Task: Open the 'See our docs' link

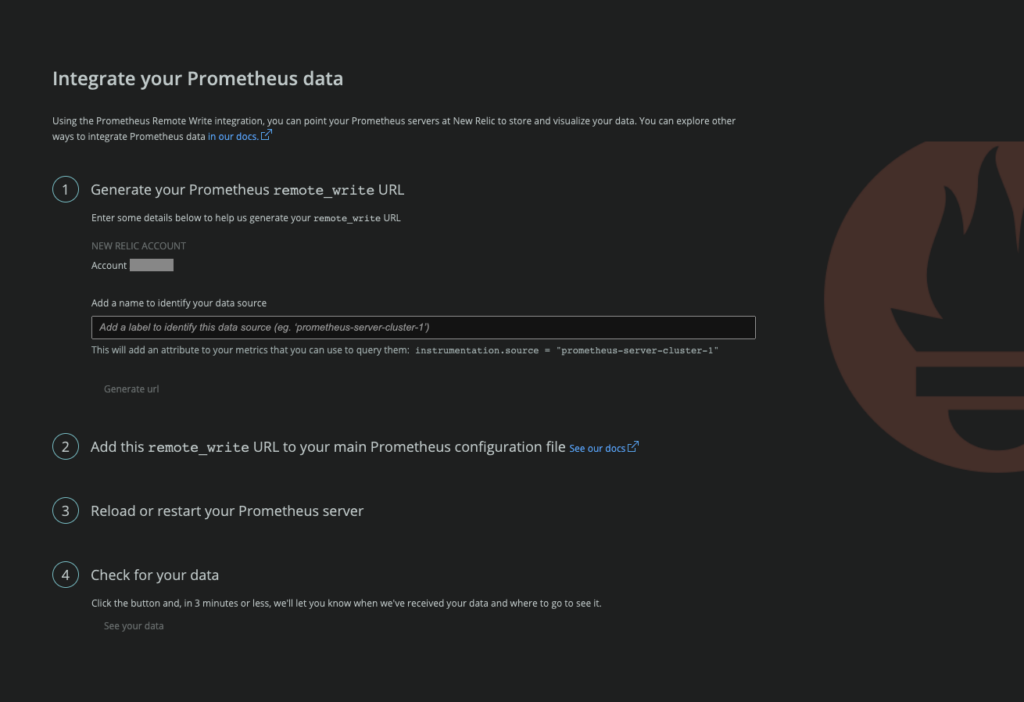Action: click(x=597, y=448)
